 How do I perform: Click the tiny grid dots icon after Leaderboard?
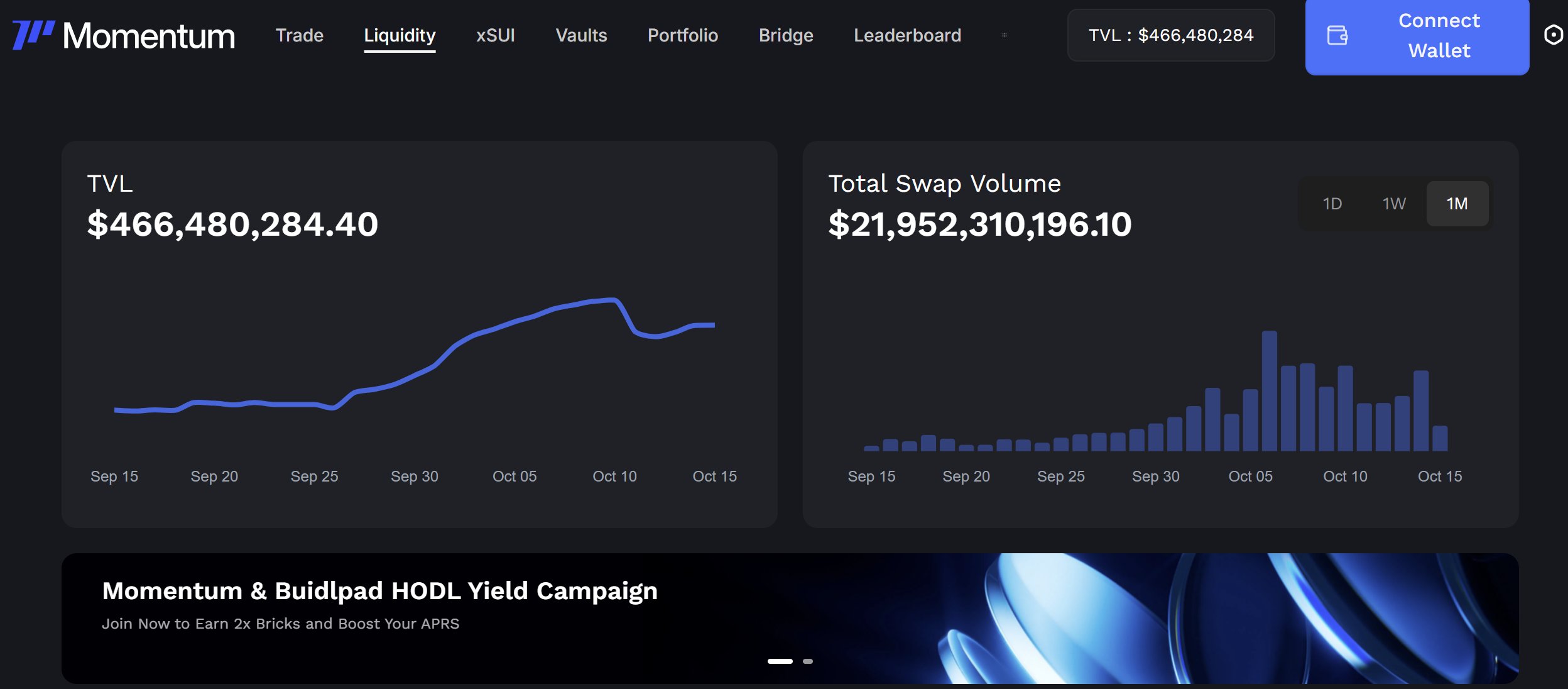point(1004,35)
